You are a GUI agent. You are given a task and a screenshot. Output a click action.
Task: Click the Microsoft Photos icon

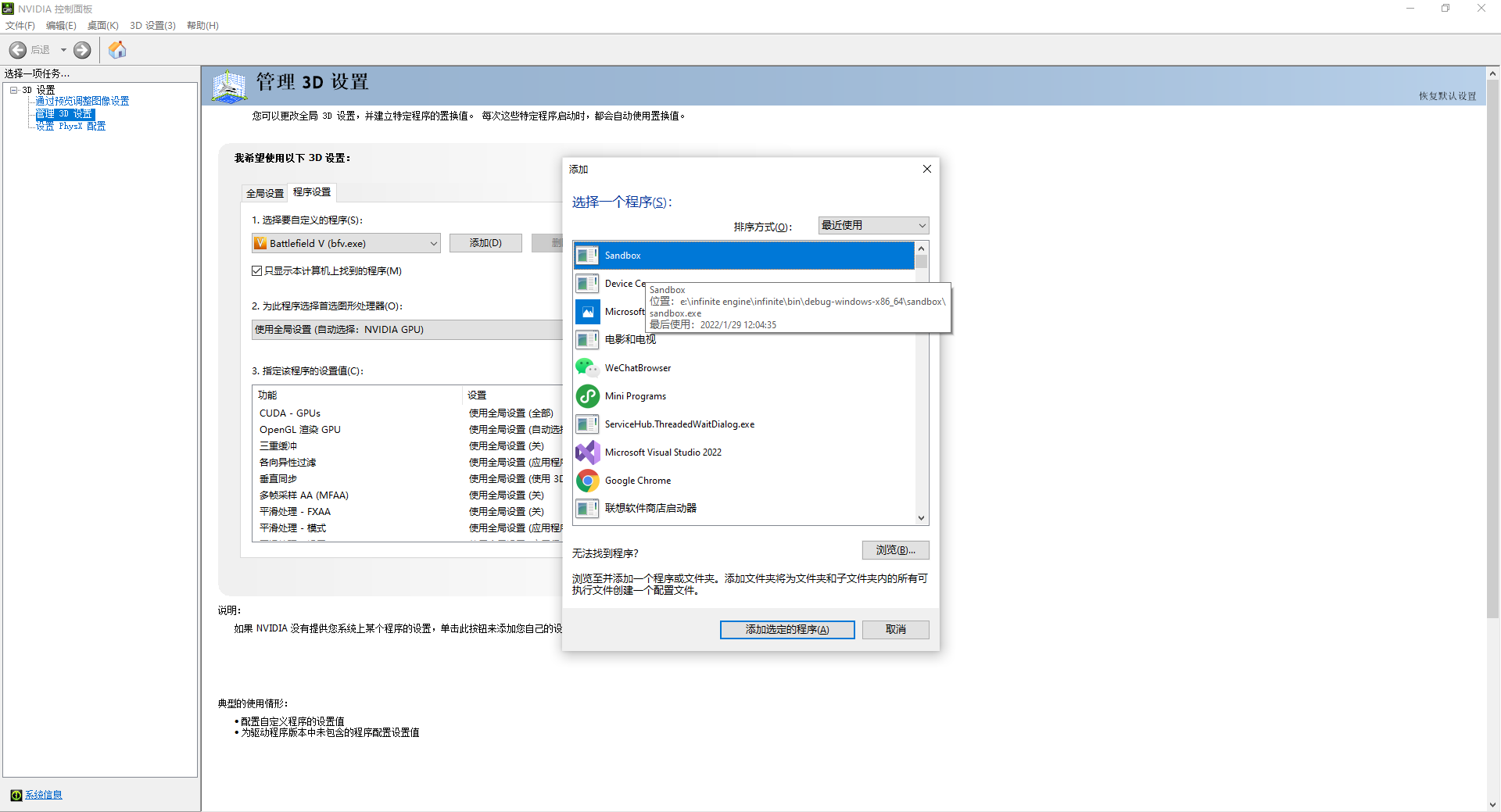pos(587,312)
